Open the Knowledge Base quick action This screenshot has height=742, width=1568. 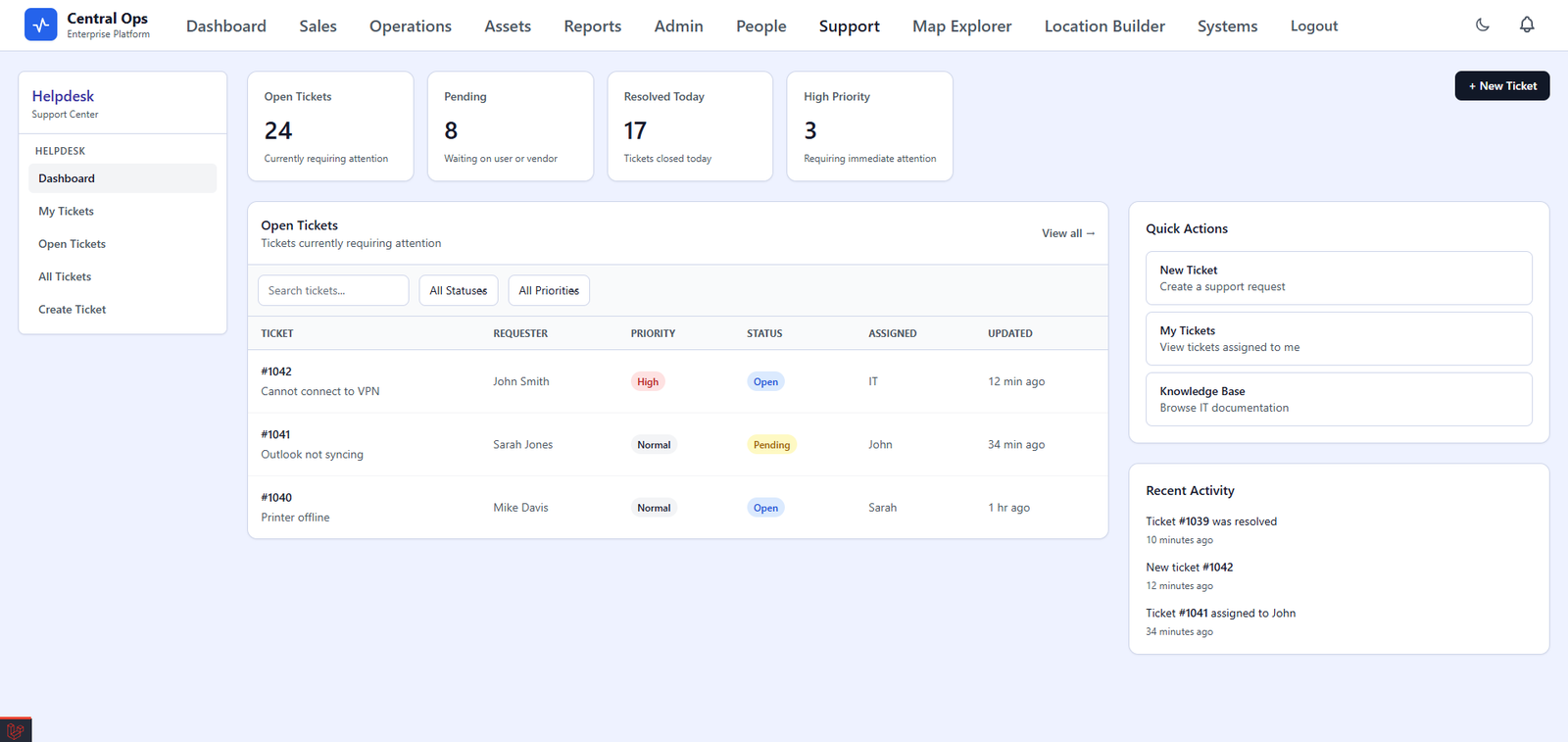click(x=1339, y=399)
